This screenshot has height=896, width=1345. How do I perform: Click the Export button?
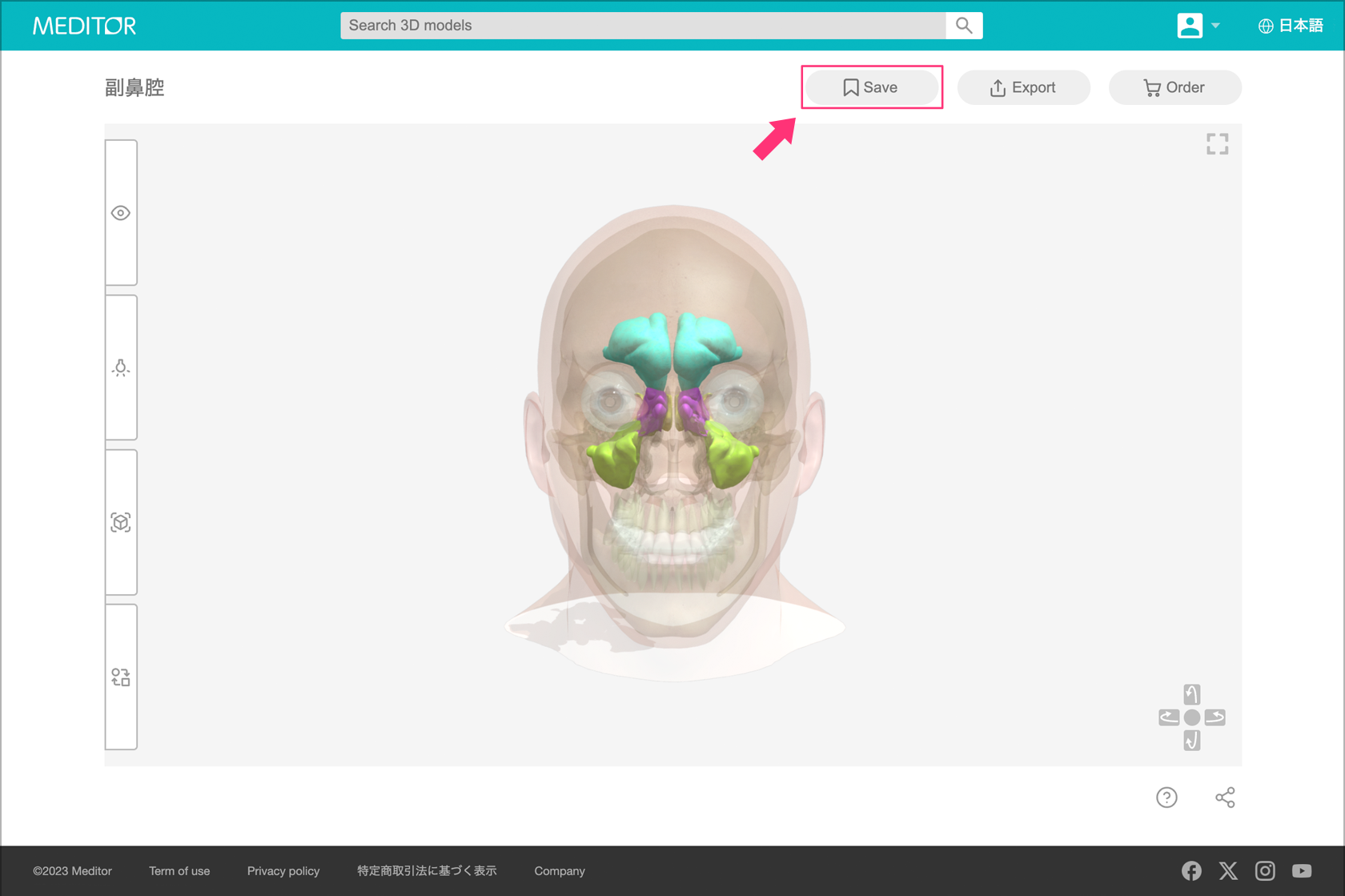click(x=1023, y=87)
